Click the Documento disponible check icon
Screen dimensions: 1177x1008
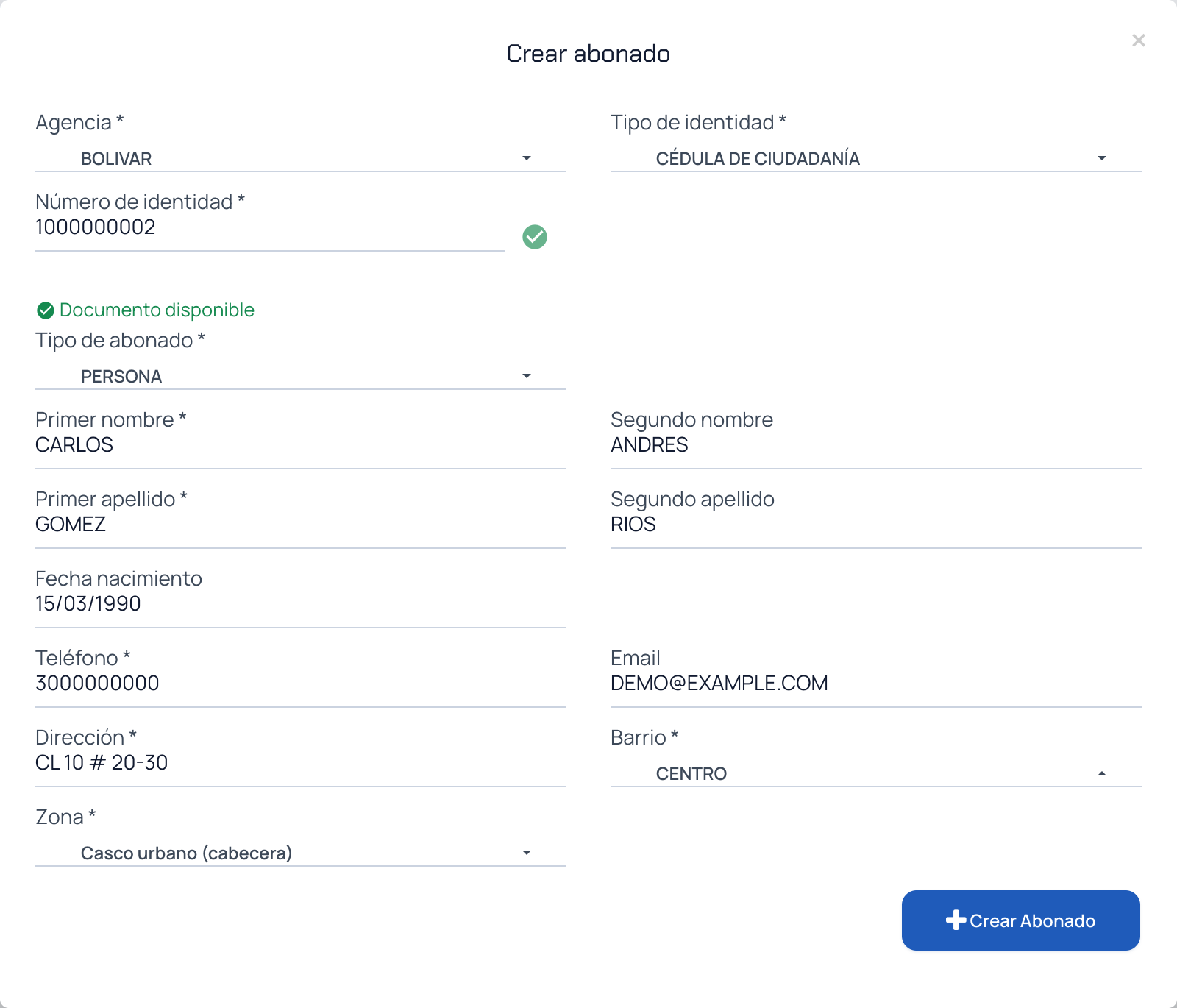tap(46, 310)
